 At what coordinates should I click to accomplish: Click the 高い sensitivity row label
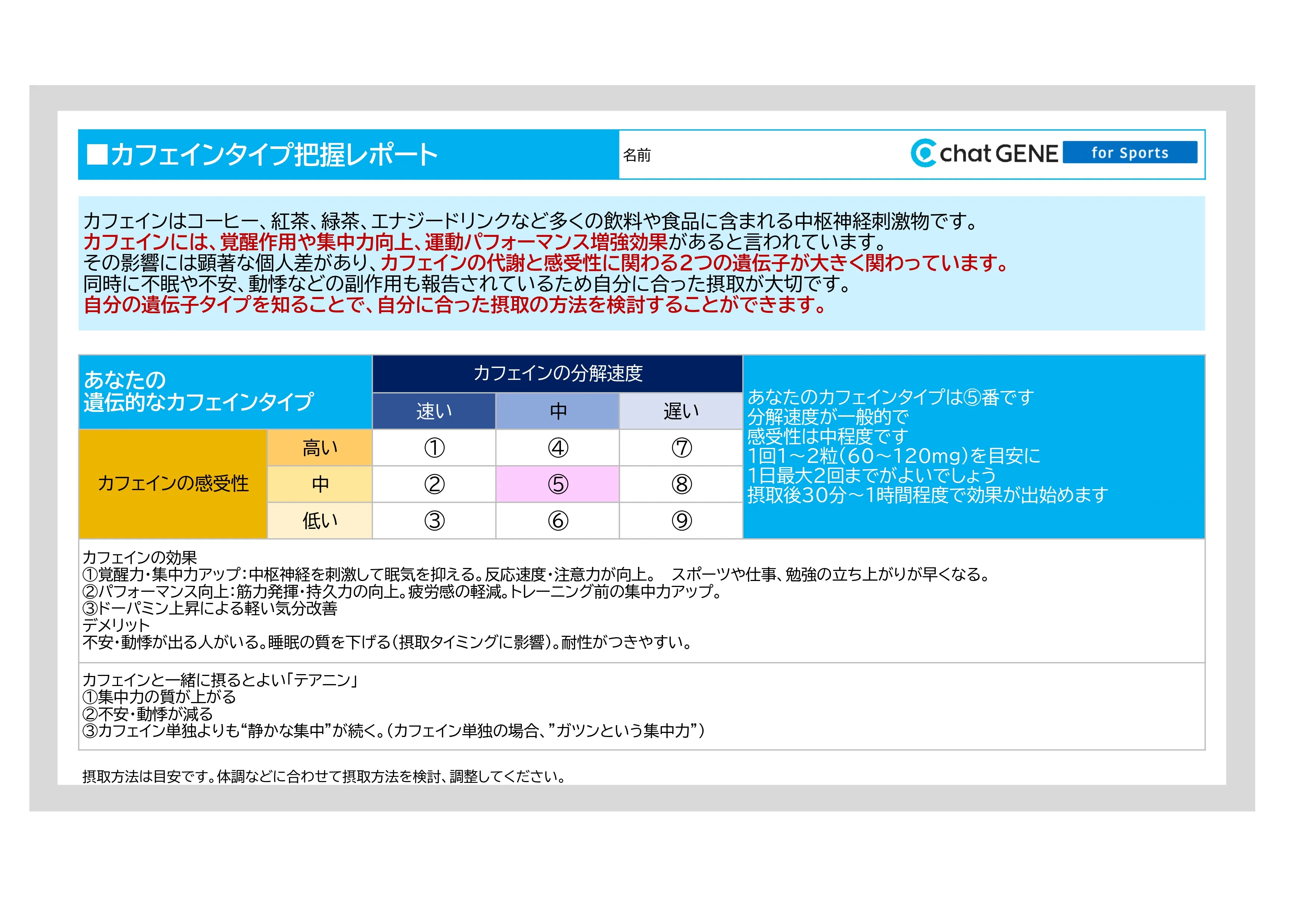pyautogui.click(x=320, y=448)
